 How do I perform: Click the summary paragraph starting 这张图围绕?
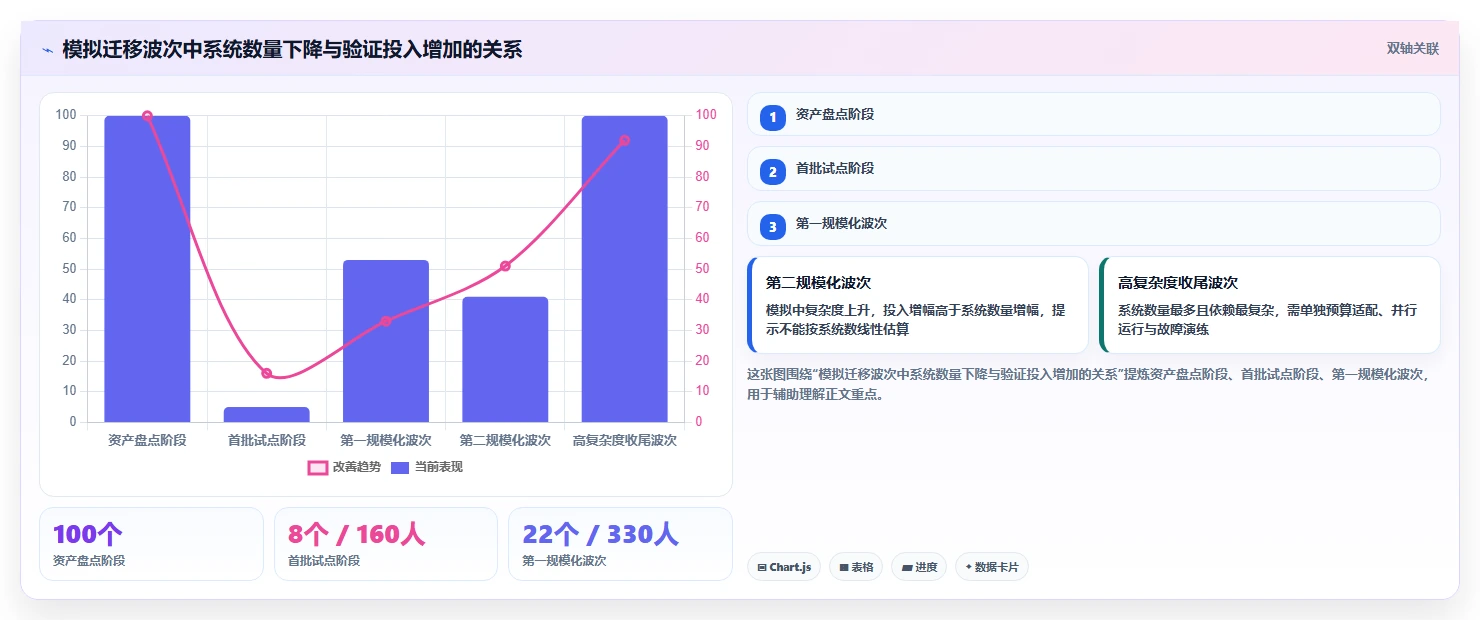[x=1093, y=384]
